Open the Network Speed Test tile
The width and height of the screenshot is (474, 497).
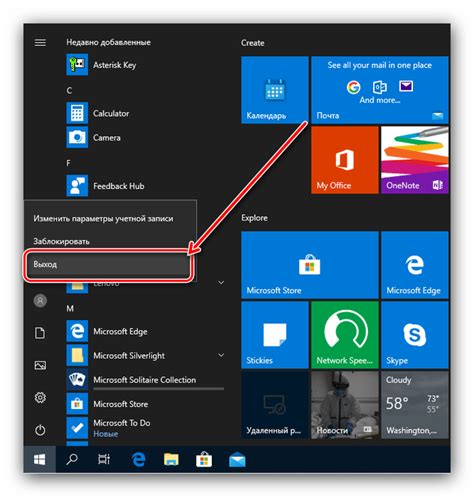click(x=345, y=335)
